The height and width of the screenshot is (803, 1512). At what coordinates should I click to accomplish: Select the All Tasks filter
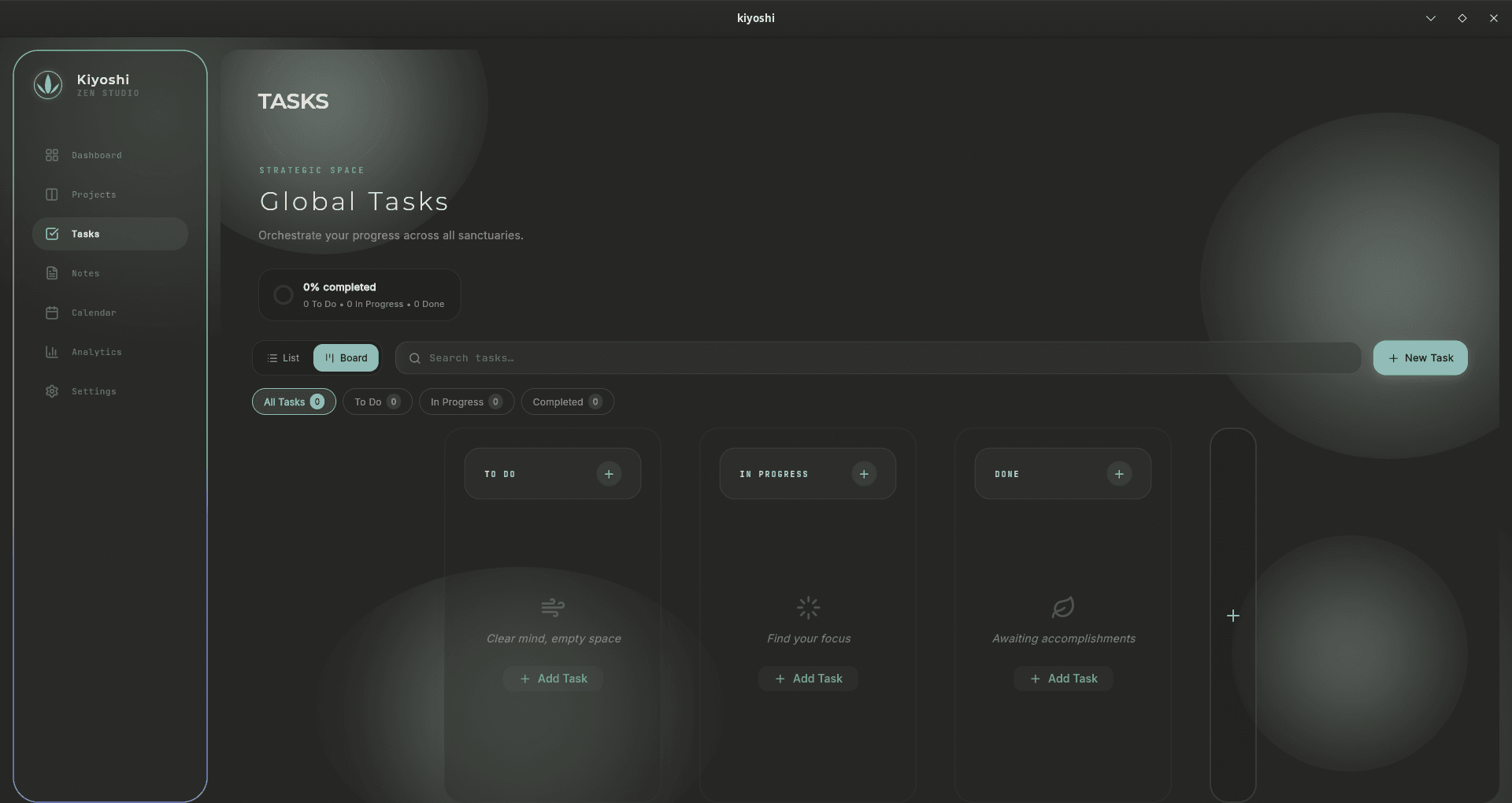(x=294, y=401)
